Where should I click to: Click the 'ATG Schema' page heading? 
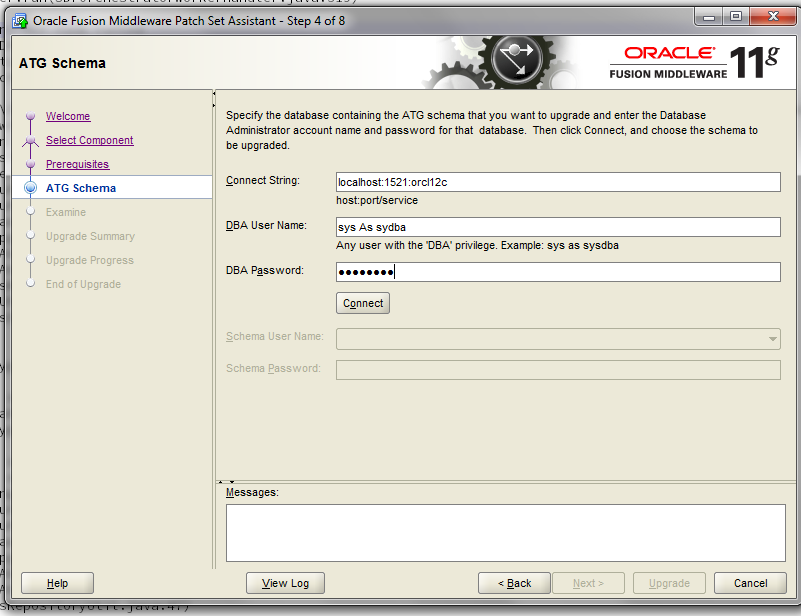(x=62, y=63)
